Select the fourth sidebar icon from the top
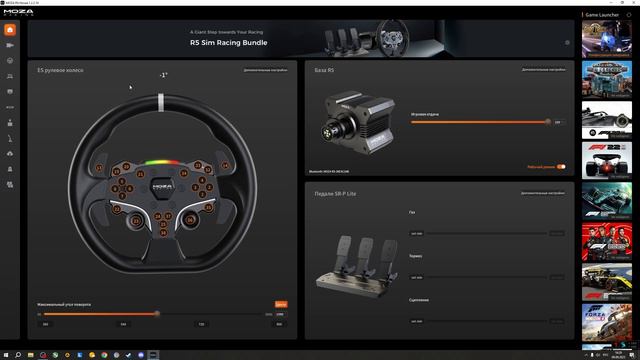 10,76
